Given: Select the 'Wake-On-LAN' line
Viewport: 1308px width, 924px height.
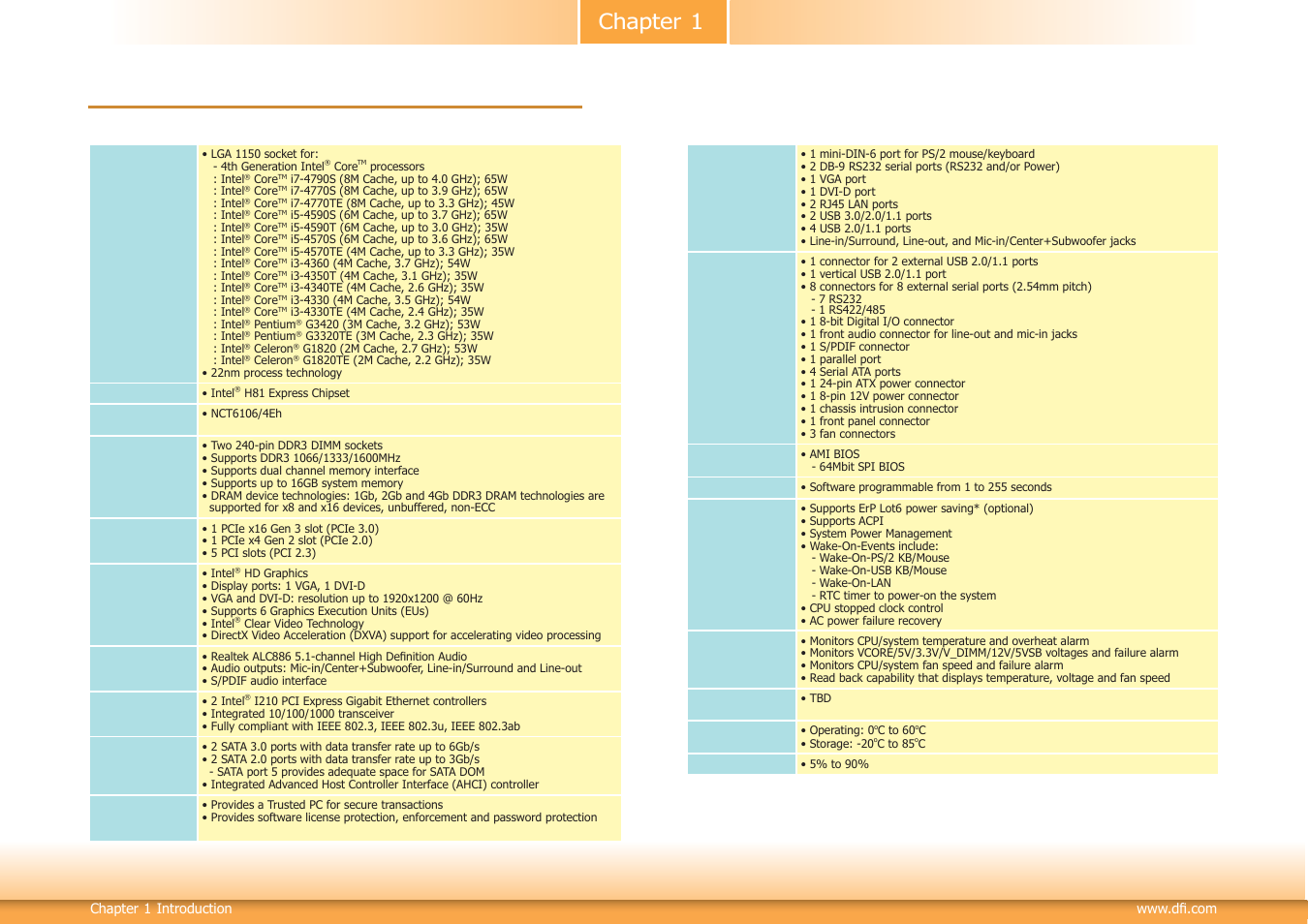Looking at the screenshot, I should point(852,583).
